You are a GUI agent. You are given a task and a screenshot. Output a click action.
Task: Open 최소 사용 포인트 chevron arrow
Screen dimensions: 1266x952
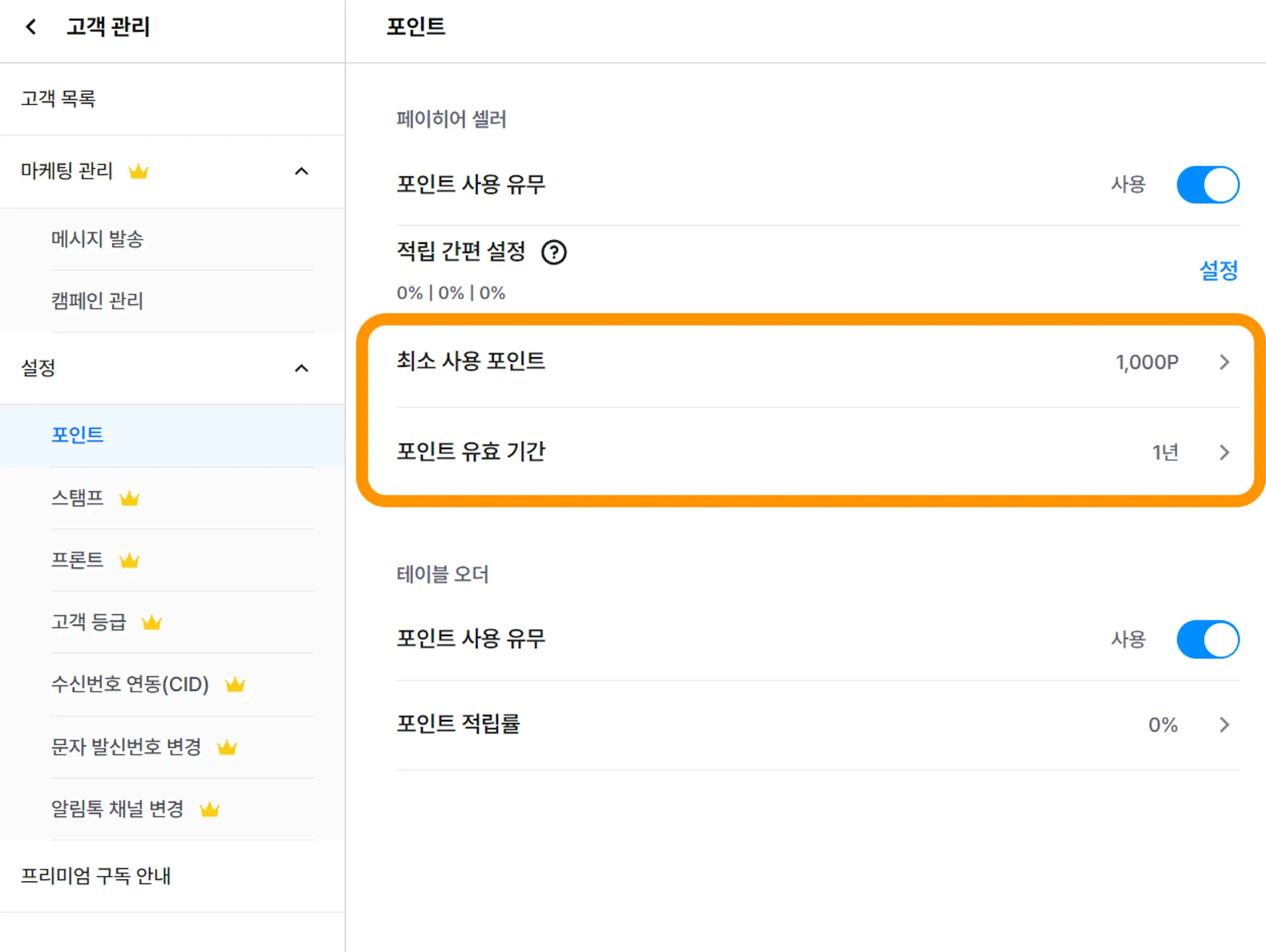click(1224, 362)
